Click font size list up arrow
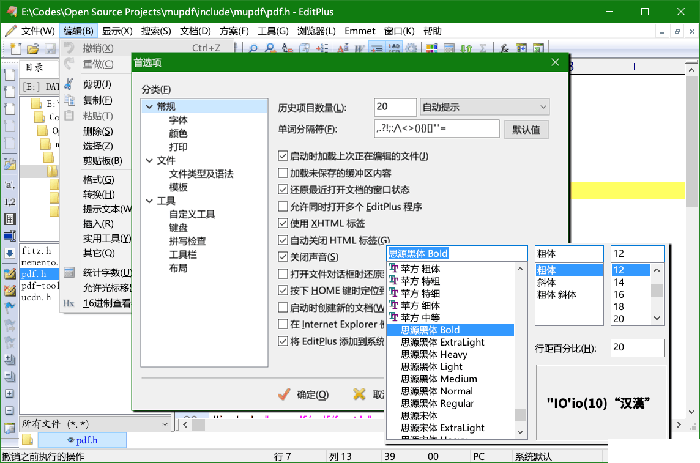This screenshot has height=463, width=700. (x=656, y=271)
